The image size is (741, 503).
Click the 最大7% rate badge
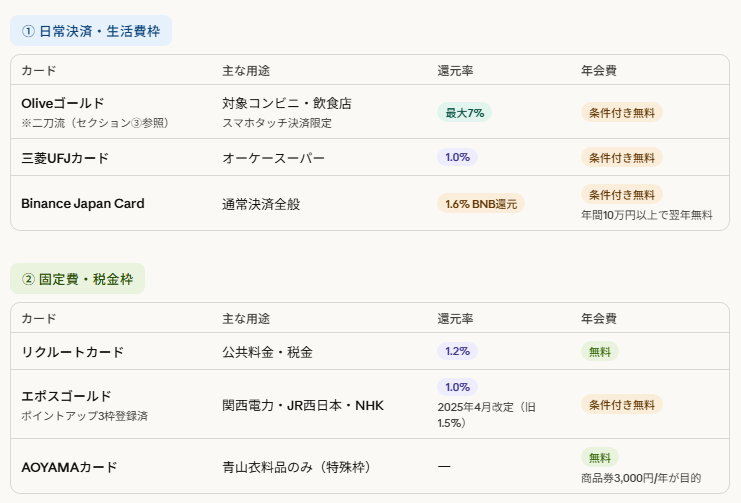point(464,112)
